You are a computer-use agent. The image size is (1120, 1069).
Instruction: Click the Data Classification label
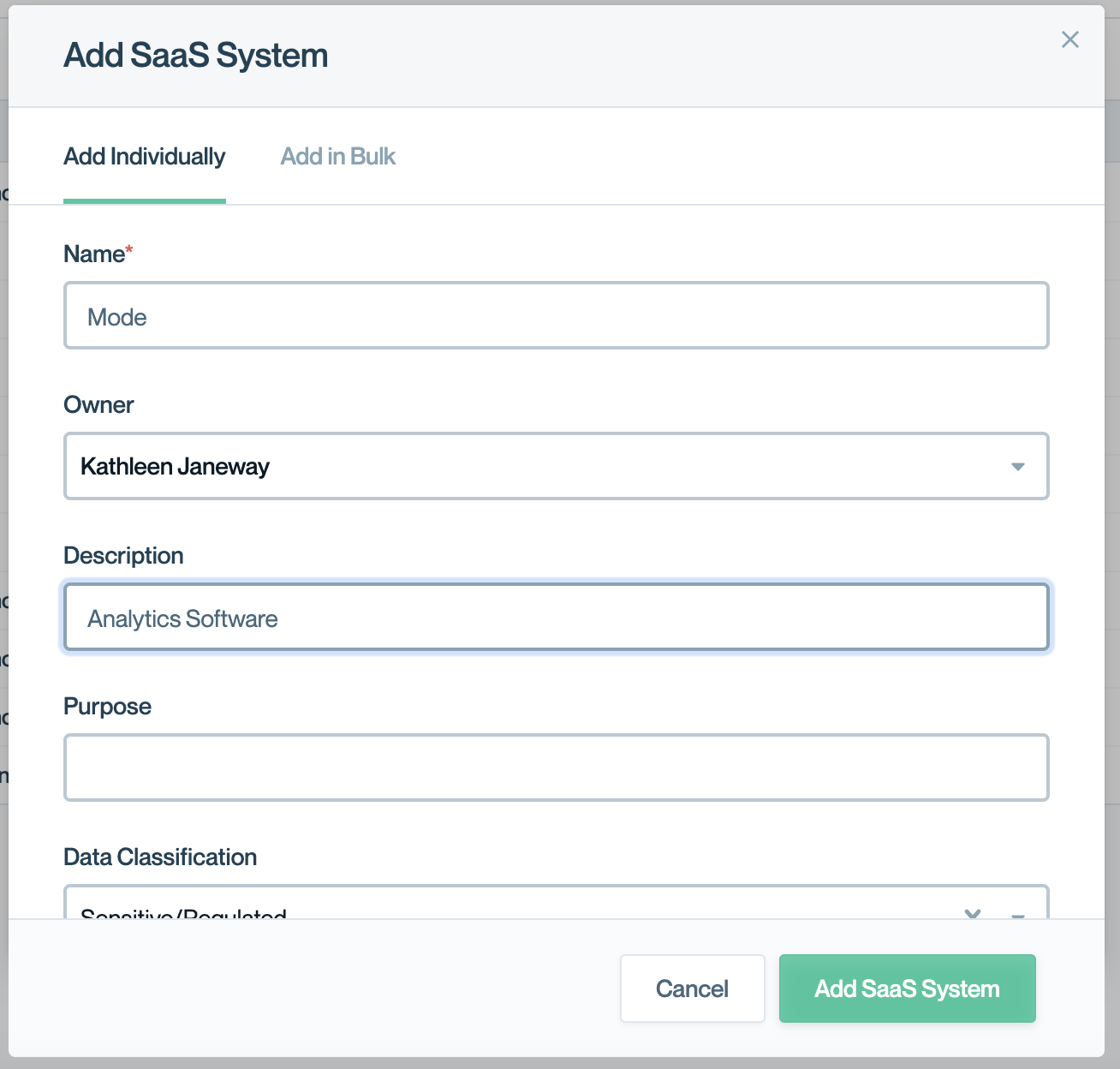click(x=160, y=857)
